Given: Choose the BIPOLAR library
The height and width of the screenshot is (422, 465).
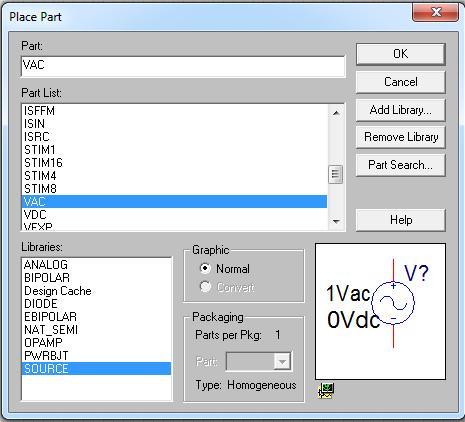Looking at the screenshot, I should [96, 278].
